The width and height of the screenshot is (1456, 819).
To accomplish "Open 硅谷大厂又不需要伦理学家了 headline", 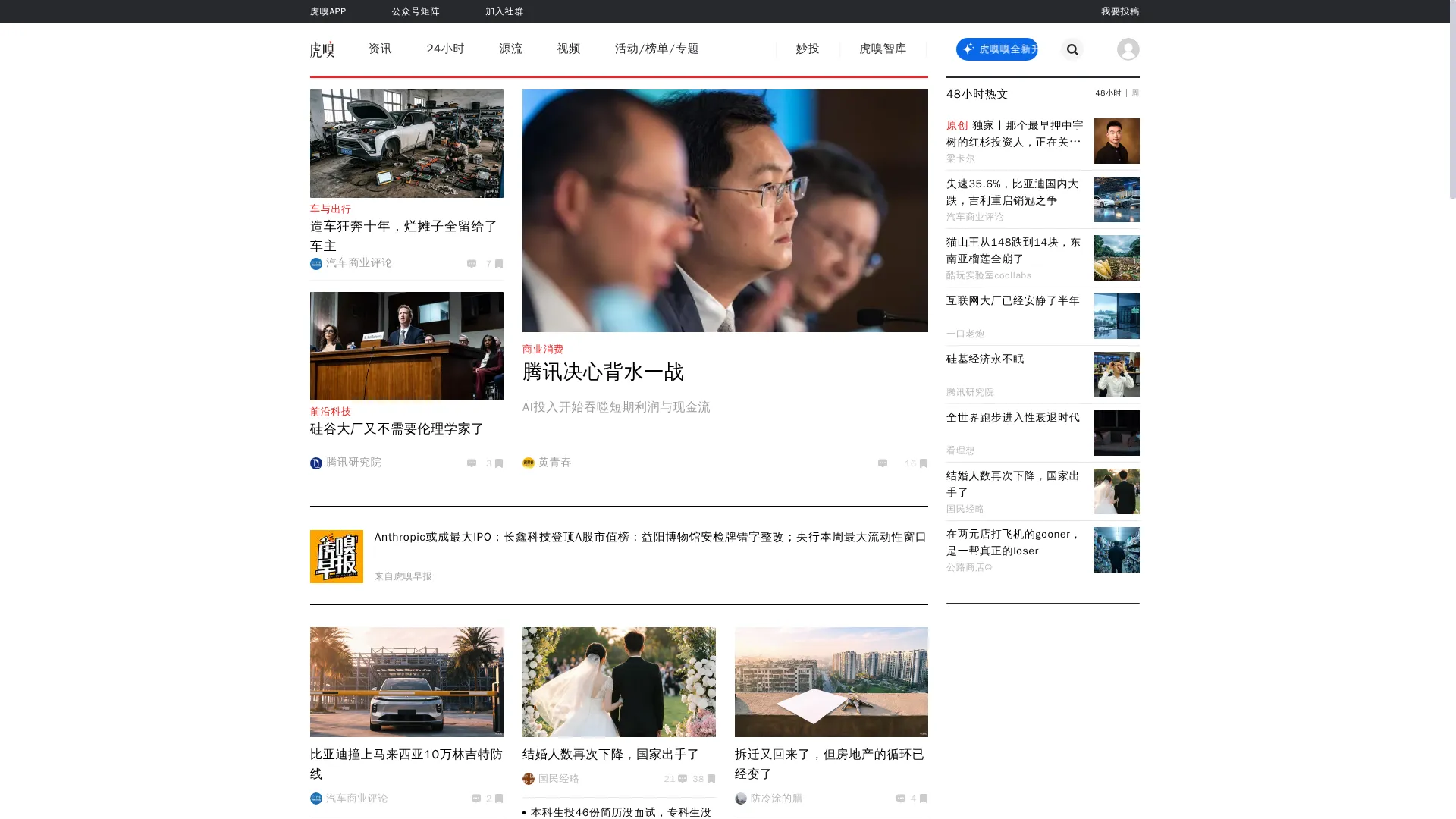I will pos(397,429).
